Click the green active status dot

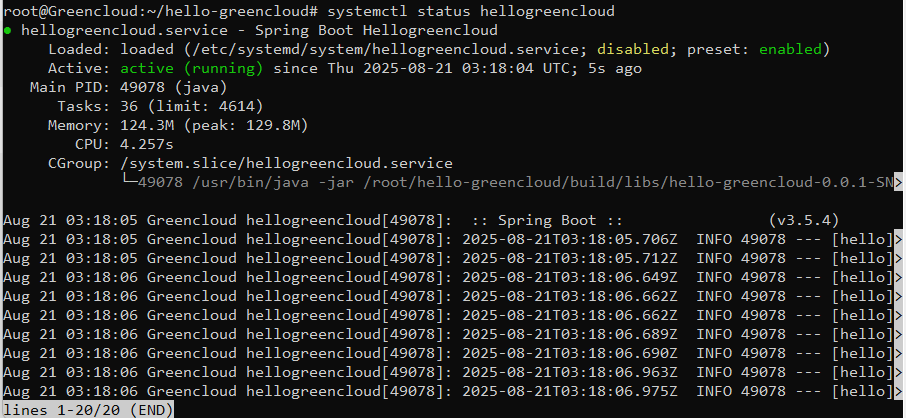click(8, 31)
